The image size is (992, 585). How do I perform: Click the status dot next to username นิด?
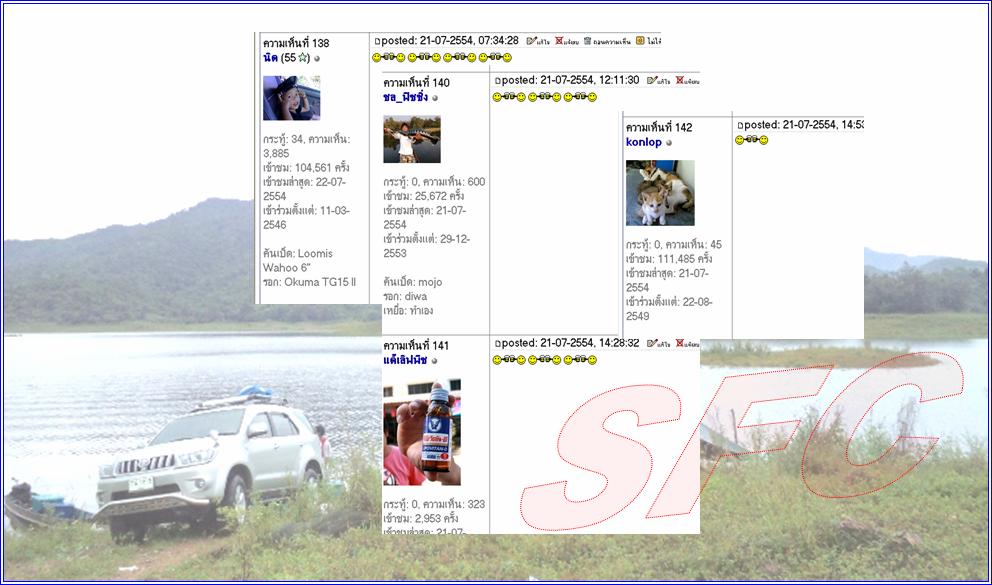pyautogui.click(x=317, y=58)
